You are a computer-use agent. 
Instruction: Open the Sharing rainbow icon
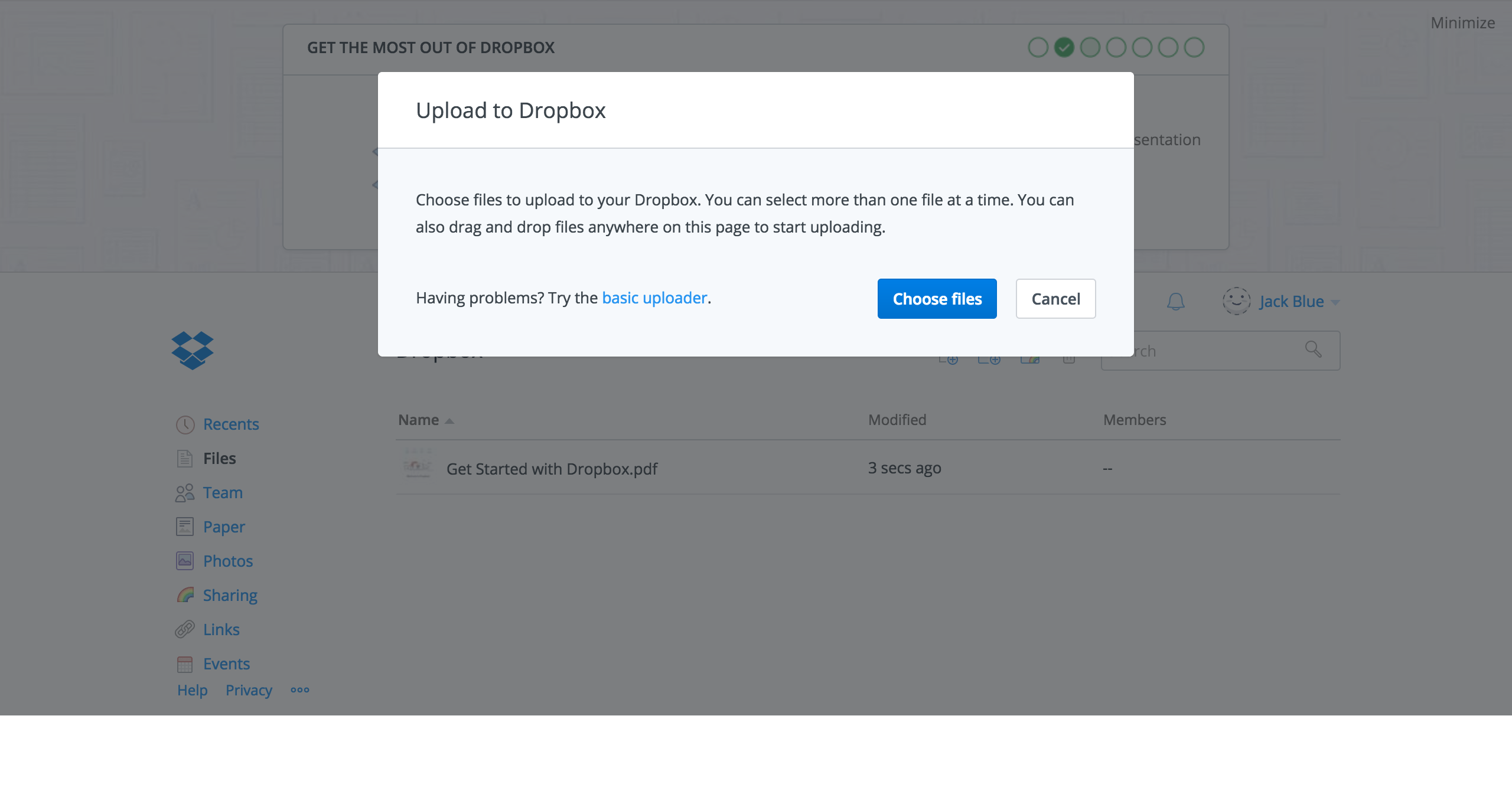pyautogui.click(x=186, y=594)
